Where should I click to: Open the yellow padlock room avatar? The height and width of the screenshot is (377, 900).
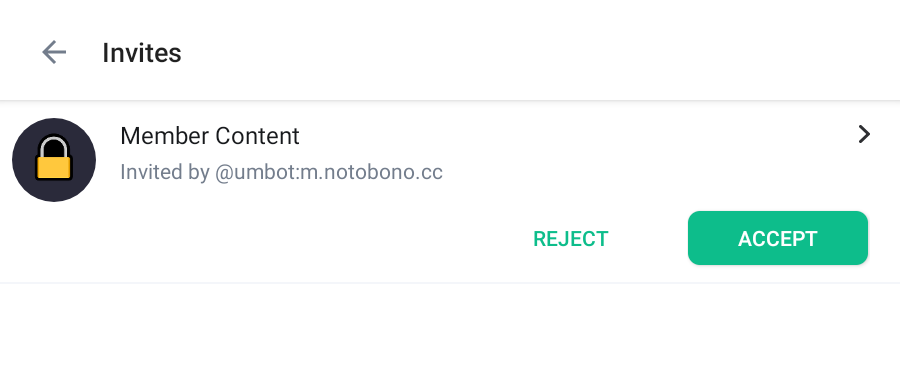pos(54,160)
